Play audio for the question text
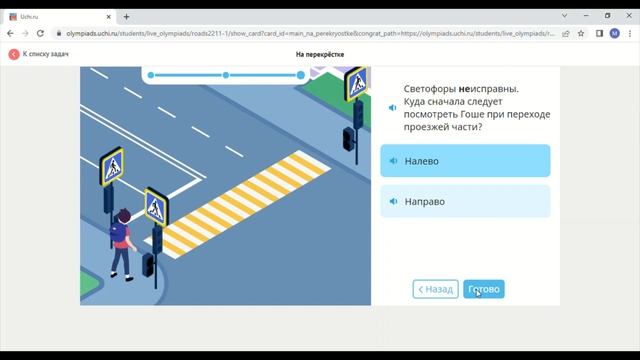 coord(393,108)
